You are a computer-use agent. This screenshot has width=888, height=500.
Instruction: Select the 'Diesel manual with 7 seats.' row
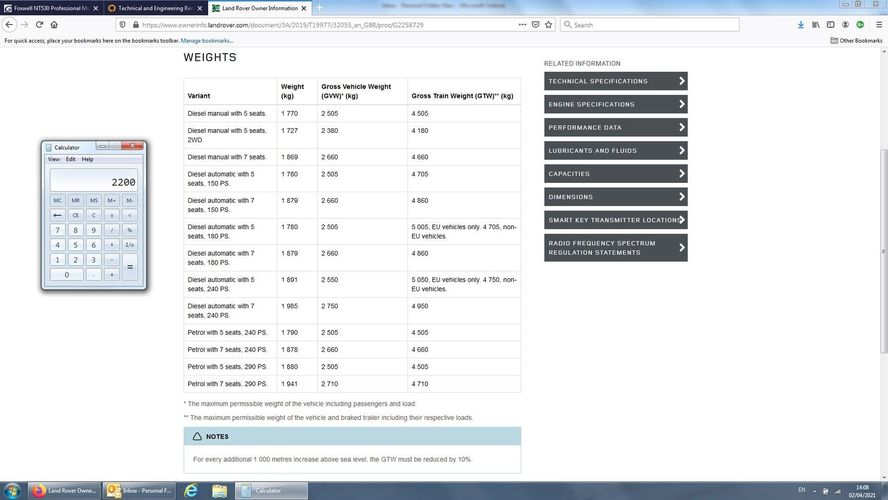[352, 157]
